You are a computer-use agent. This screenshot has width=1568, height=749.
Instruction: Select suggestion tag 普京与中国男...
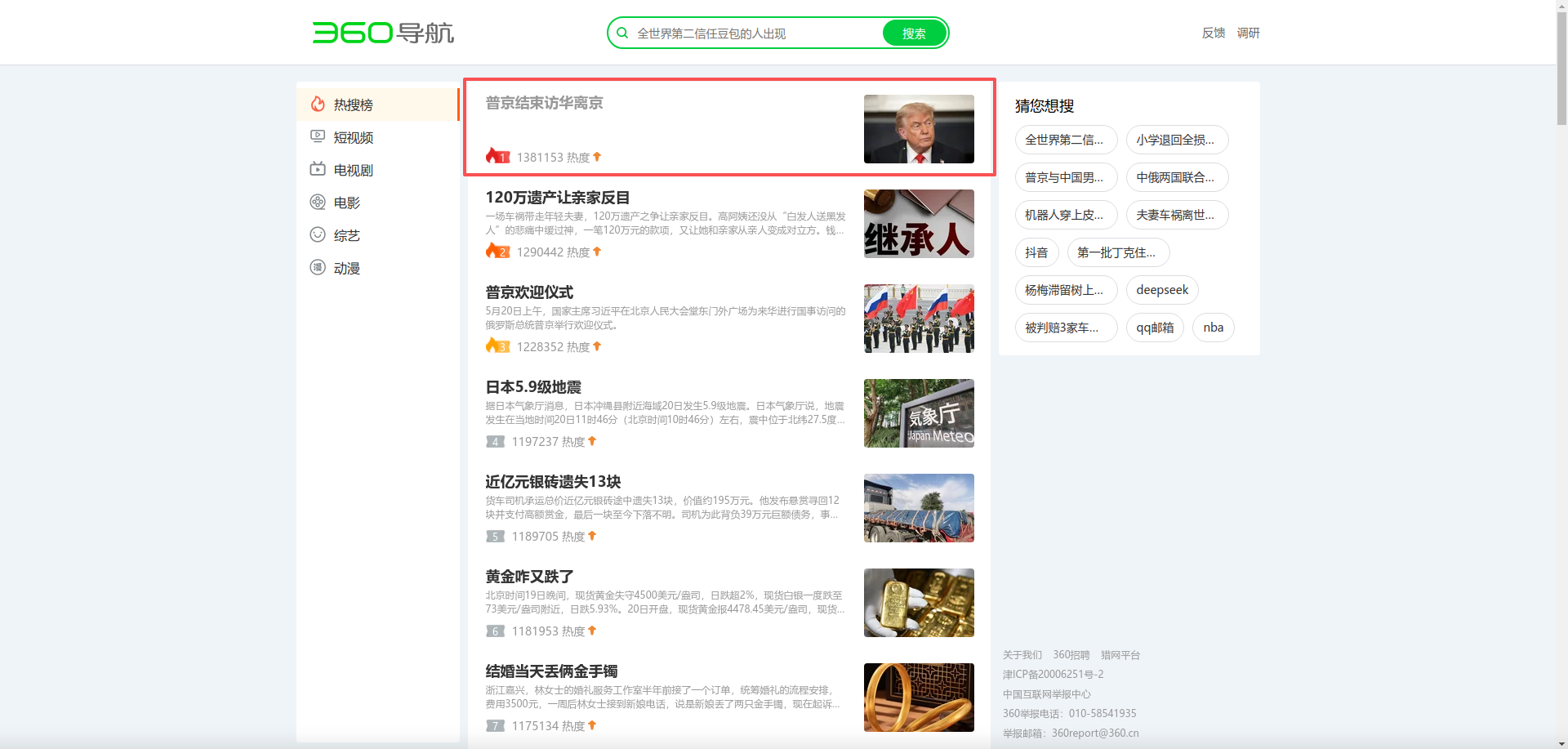pos(1066,177)
